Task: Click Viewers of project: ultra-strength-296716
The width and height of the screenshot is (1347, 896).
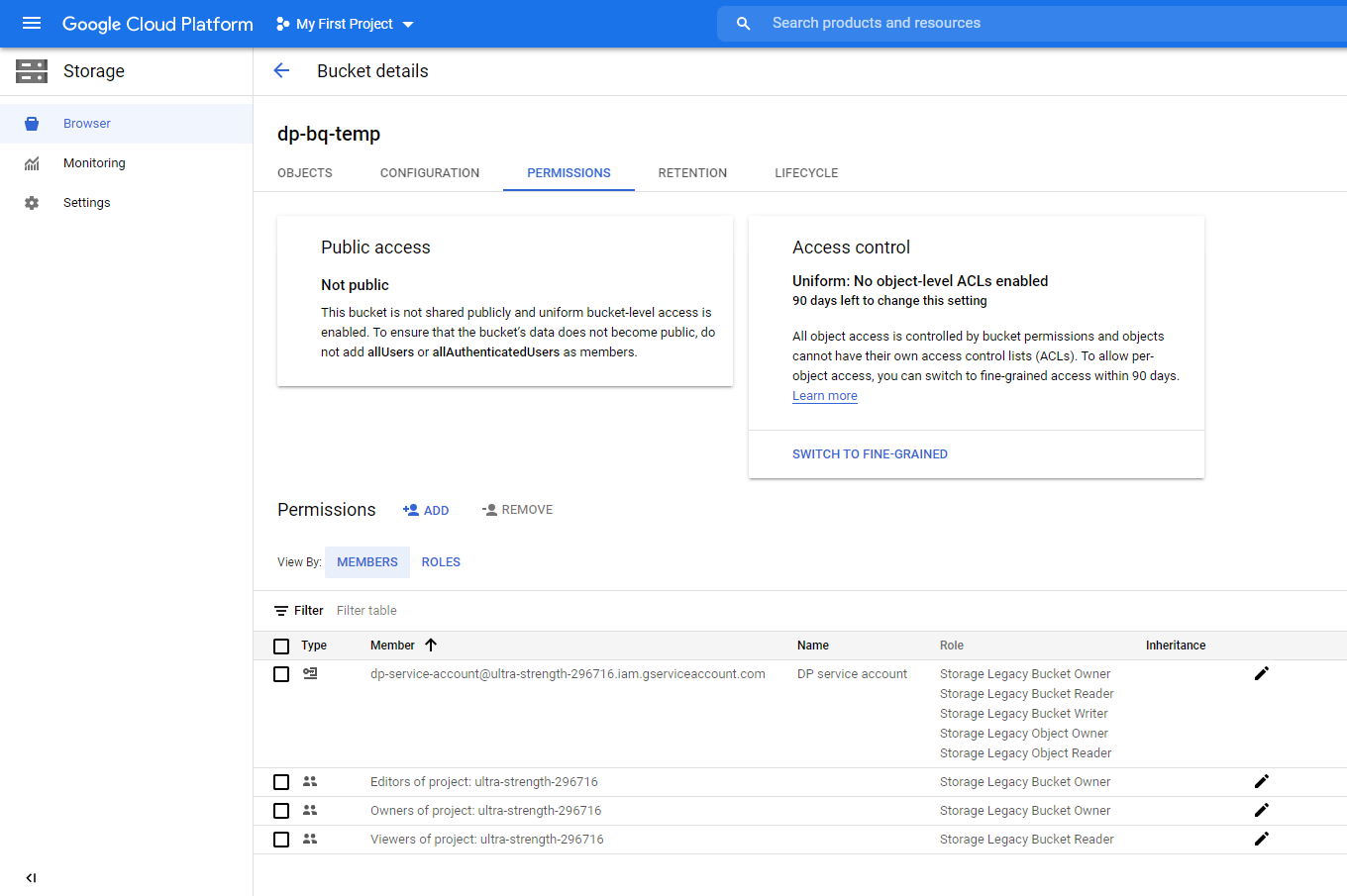Action: [487, 840]
